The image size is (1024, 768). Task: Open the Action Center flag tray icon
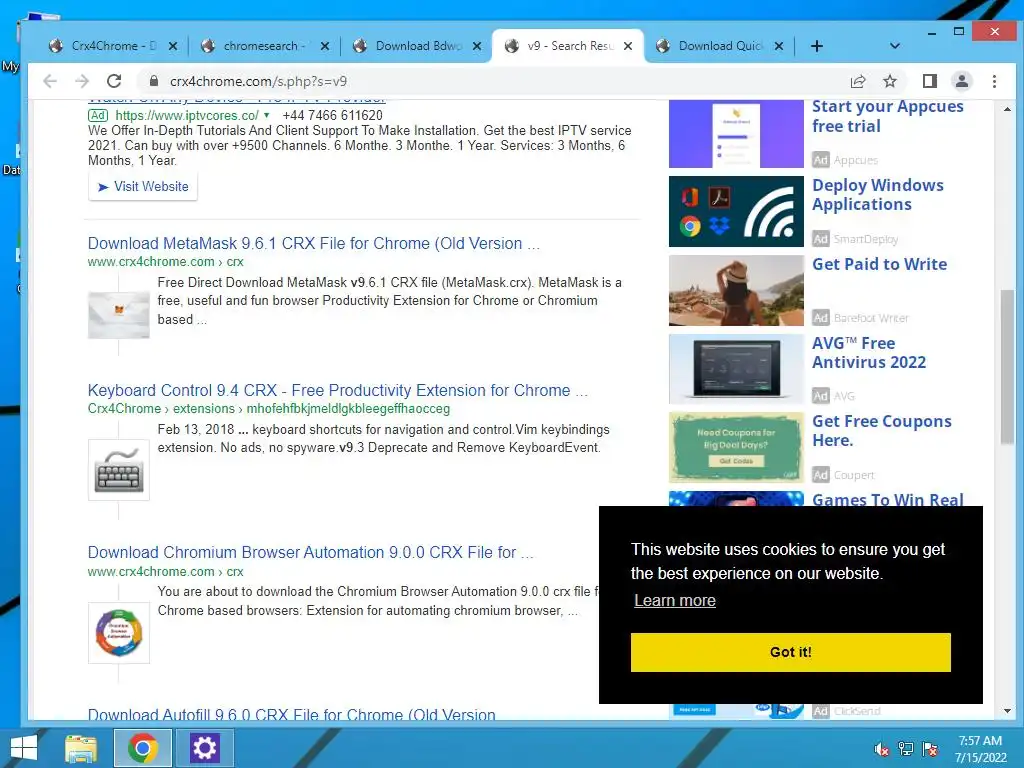[x=931, y=749]
